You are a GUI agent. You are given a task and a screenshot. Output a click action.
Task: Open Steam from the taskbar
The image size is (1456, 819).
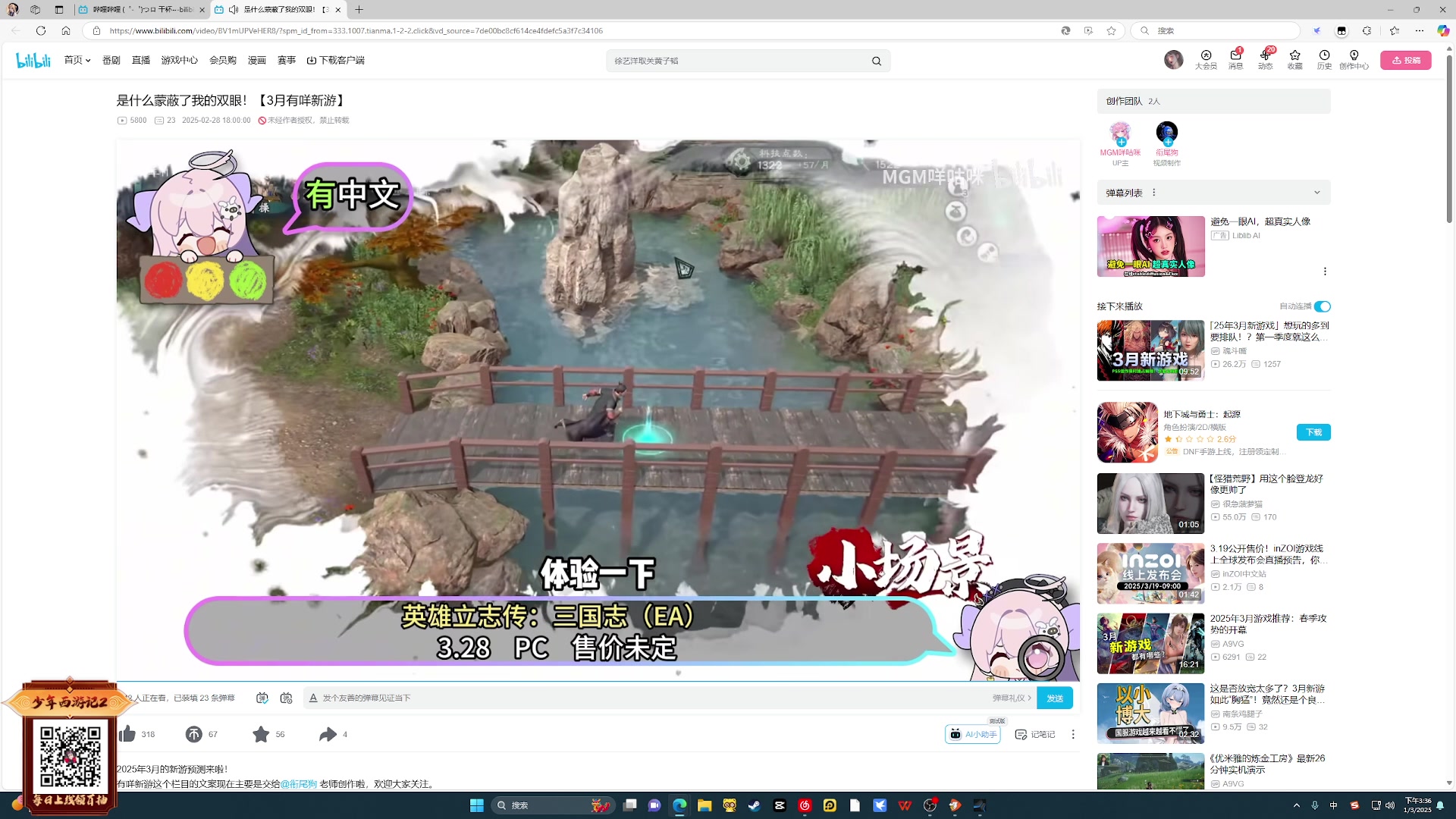[755, 805]
